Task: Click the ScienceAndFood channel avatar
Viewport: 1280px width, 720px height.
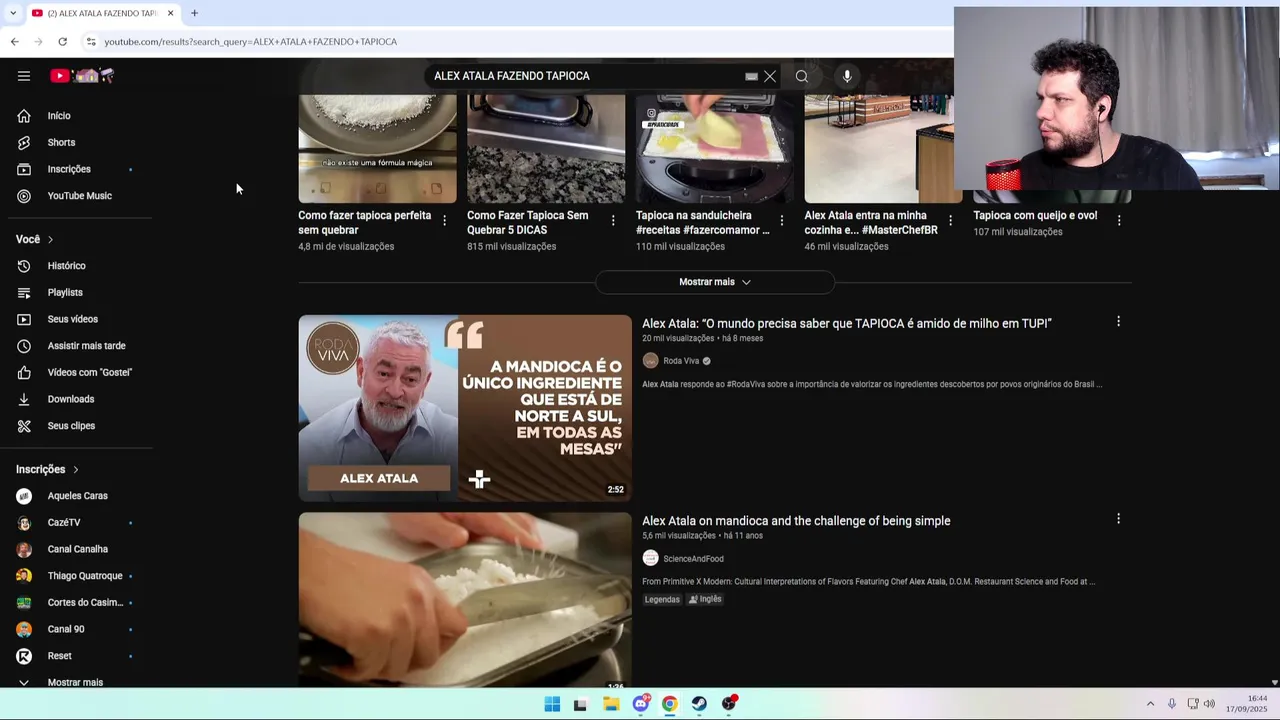Action: pos(650,558)
